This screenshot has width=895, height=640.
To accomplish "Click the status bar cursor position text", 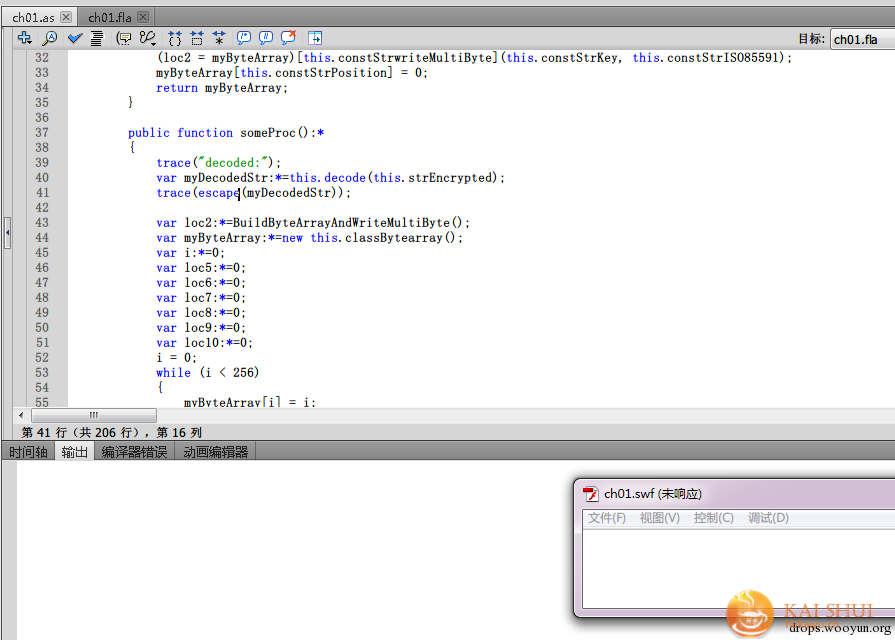I will tap(112, 432).
